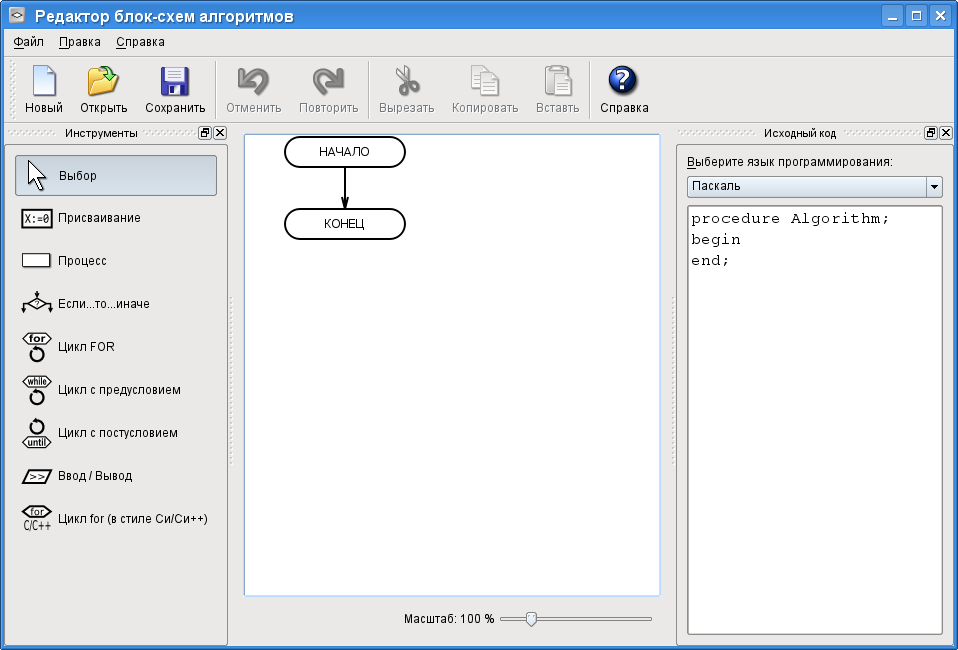Image resolution: width=958 pixels, height=650 pixels.
Task: Select the Выбор pointer tool
Action: pyautogui.click(x=116, y=175)
